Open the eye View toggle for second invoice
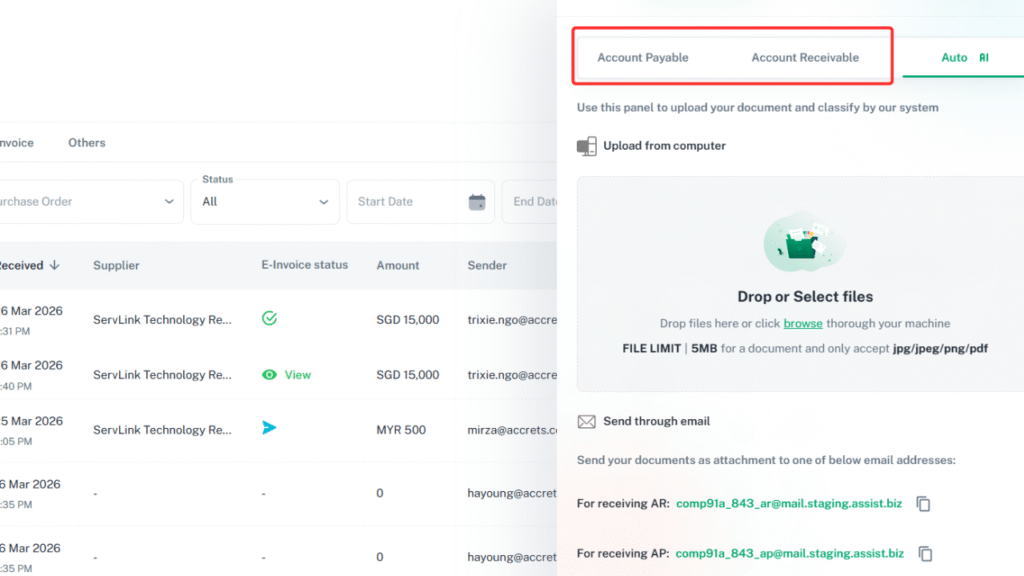1024x576 pixels. coord(281,372)
